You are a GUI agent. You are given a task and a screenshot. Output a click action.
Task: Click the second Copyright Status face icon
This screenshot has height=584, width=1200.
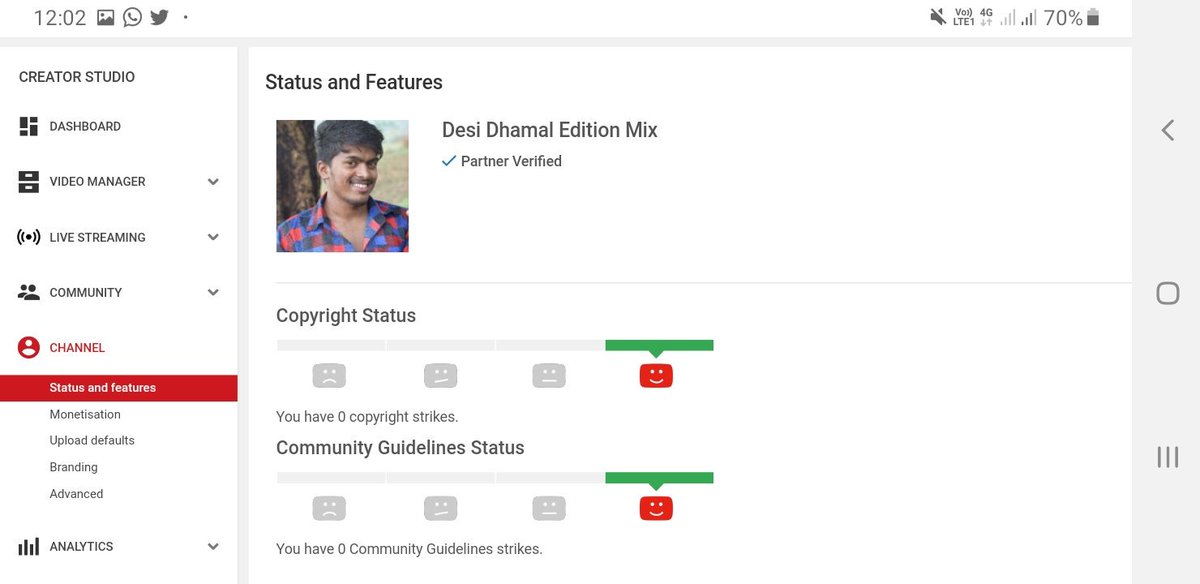(440, 376)
